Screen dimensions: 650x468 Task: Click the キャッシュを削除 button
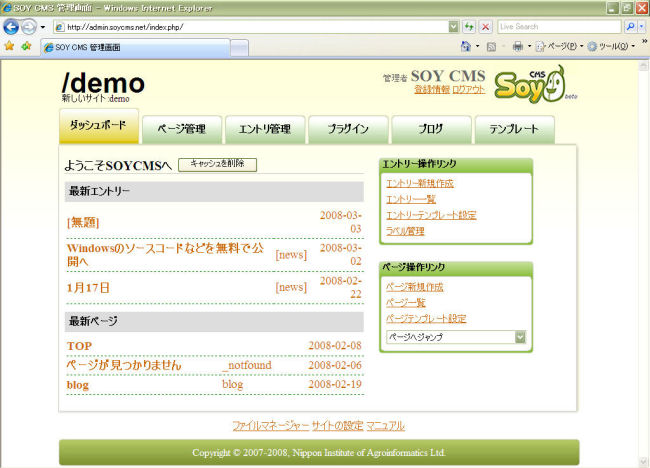(217, 164)
